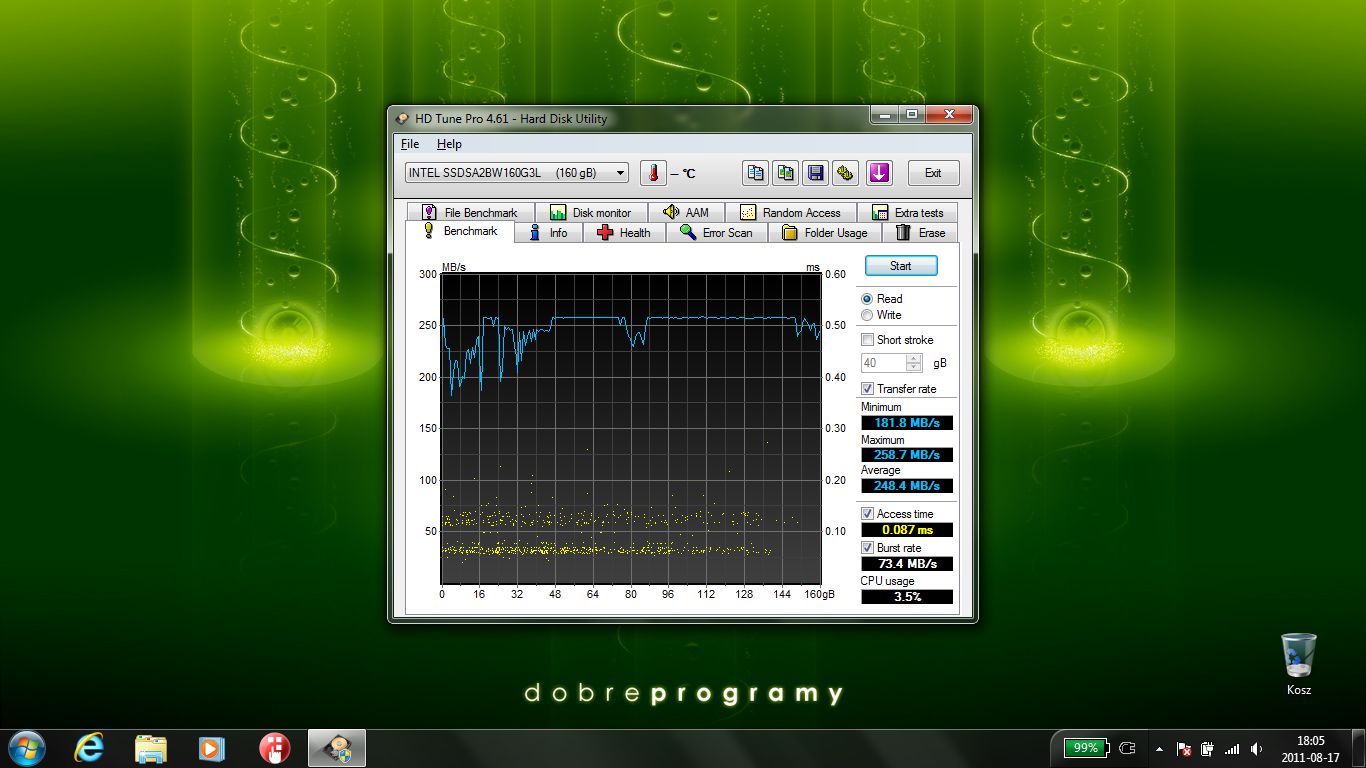Open the INTEL SSDSA2BW160G3L drive dropdown
This screenshot has width=1366, height=768.
point(517,173)
